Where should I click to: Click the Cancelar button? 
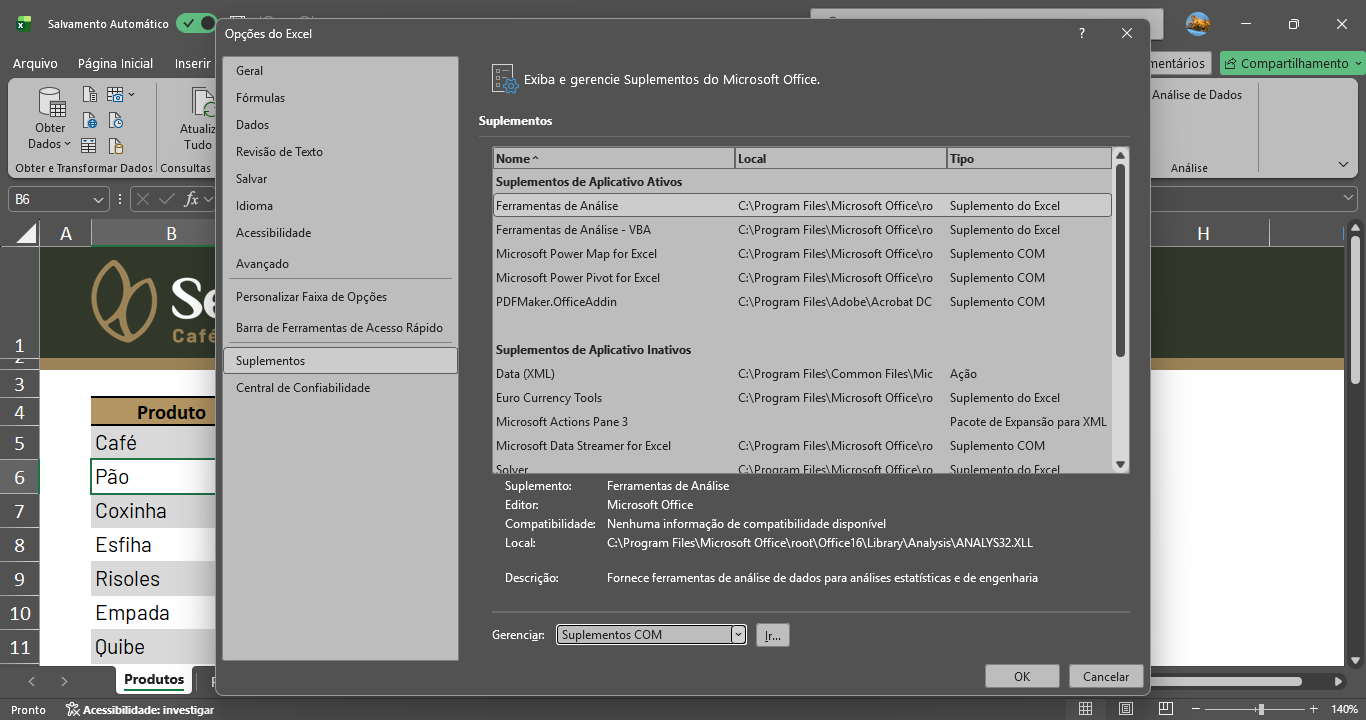point(1106,677)
